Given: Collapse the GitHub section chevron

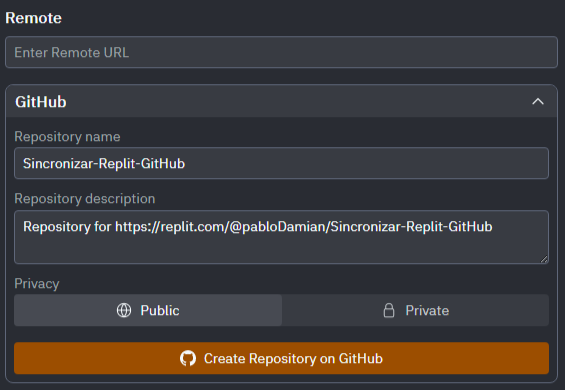Looking at the screenshot, I should tap(538, 102).
